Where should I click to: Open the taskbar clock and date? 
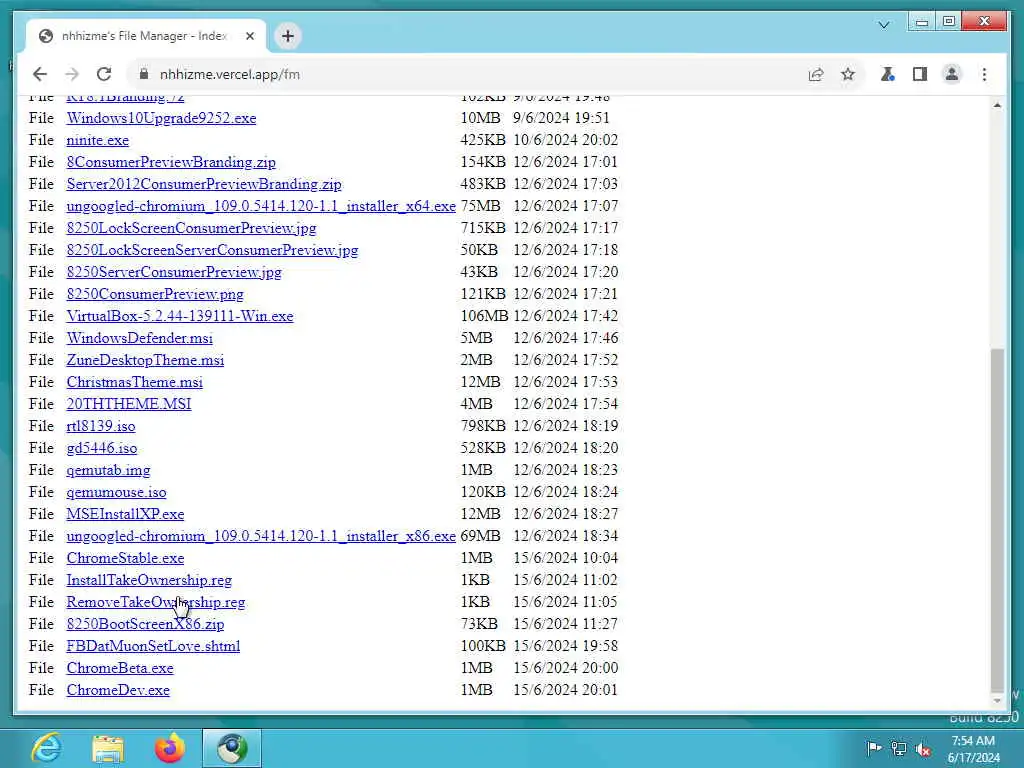973,749
